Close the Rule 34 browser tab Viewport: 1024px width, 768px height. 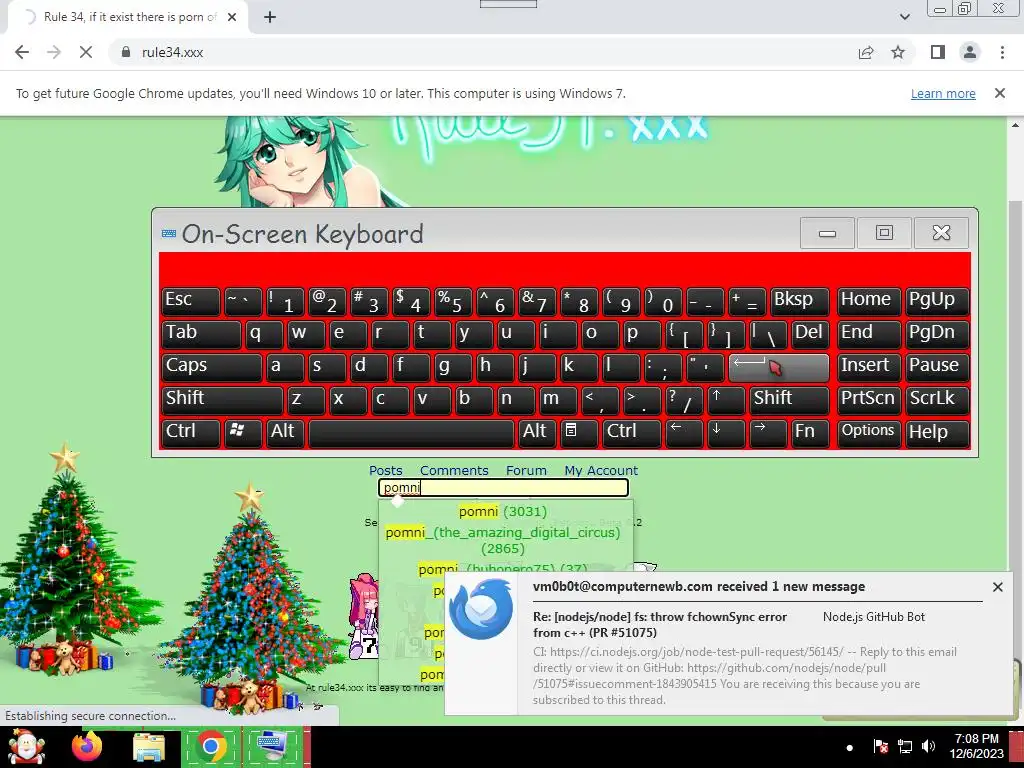pos(232,17)
